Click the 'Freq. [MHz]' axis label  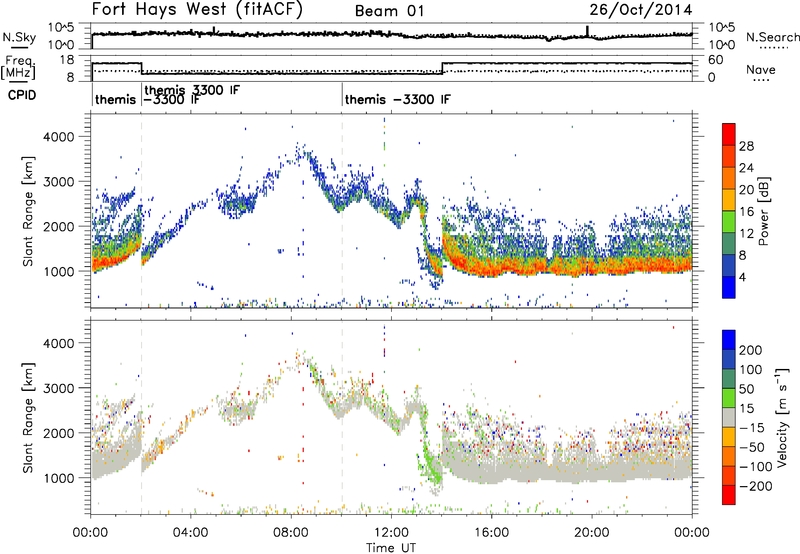tap(19, 67)
